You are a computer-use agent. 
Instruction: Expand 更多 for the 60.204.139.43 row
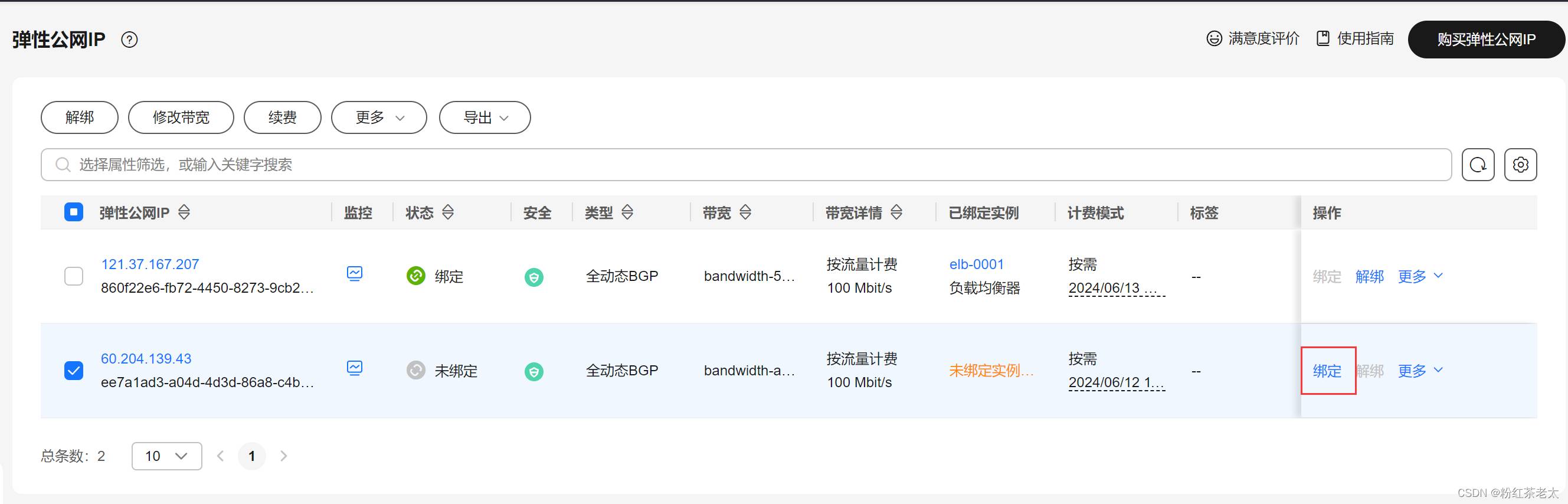(x=1420, y=371)
